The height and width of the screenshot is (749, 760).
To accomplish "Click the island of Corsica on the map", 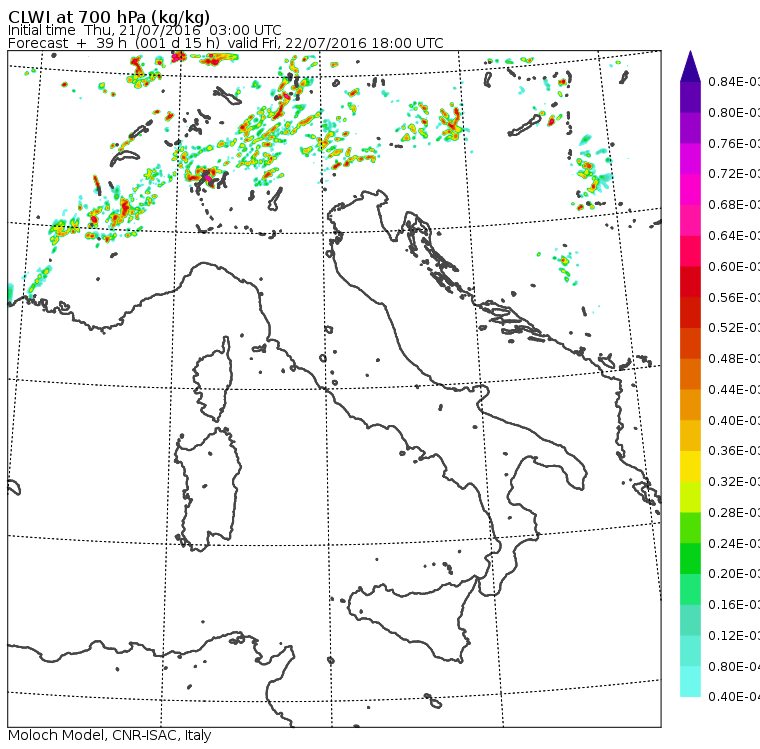I will tap(214, 381).
